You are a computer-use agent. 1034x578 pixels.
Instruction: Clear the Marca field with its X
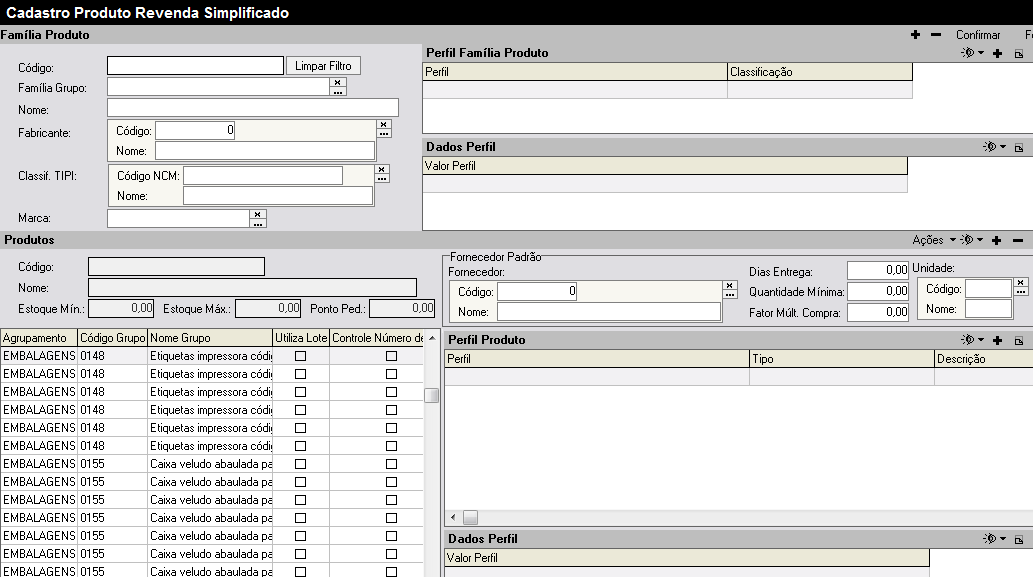pyautogui.click(x=258, y=214)
